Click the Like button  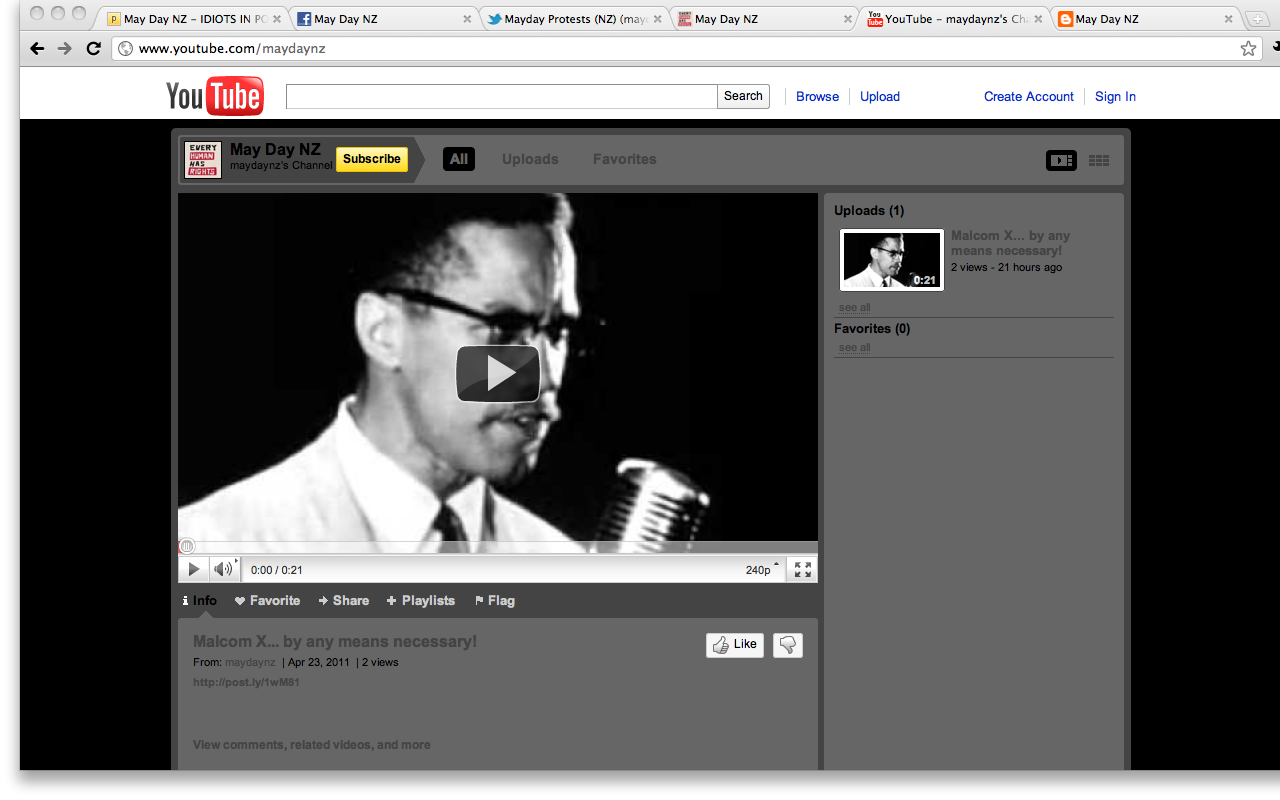[735, 645]
